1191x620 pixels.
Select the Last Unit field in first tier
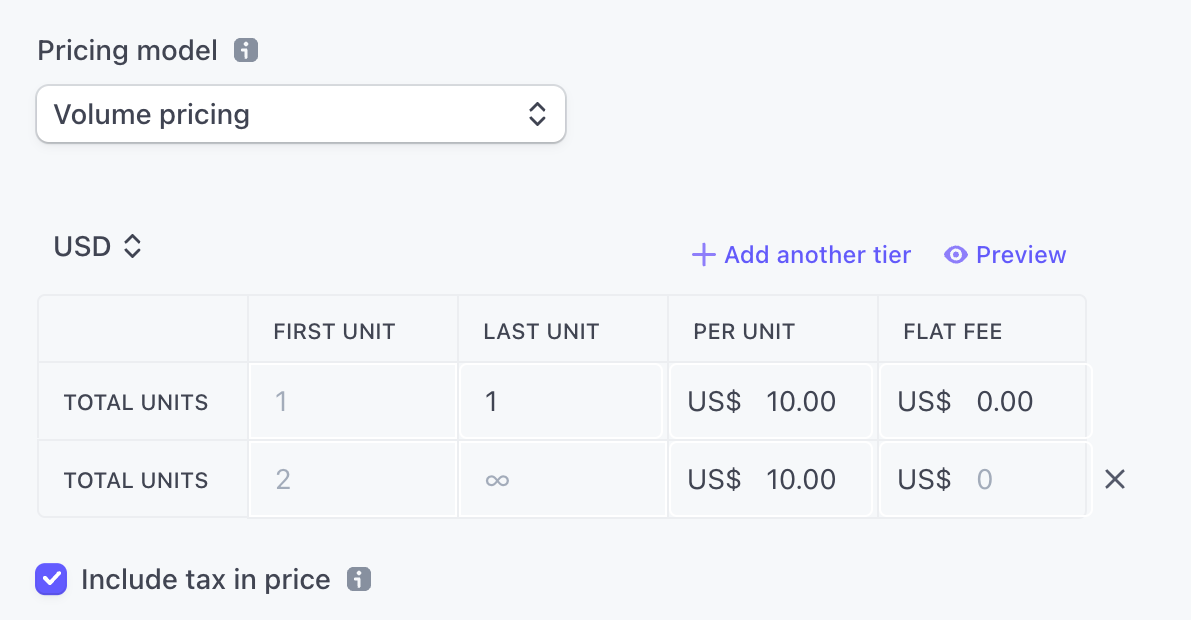pos(562,401)
